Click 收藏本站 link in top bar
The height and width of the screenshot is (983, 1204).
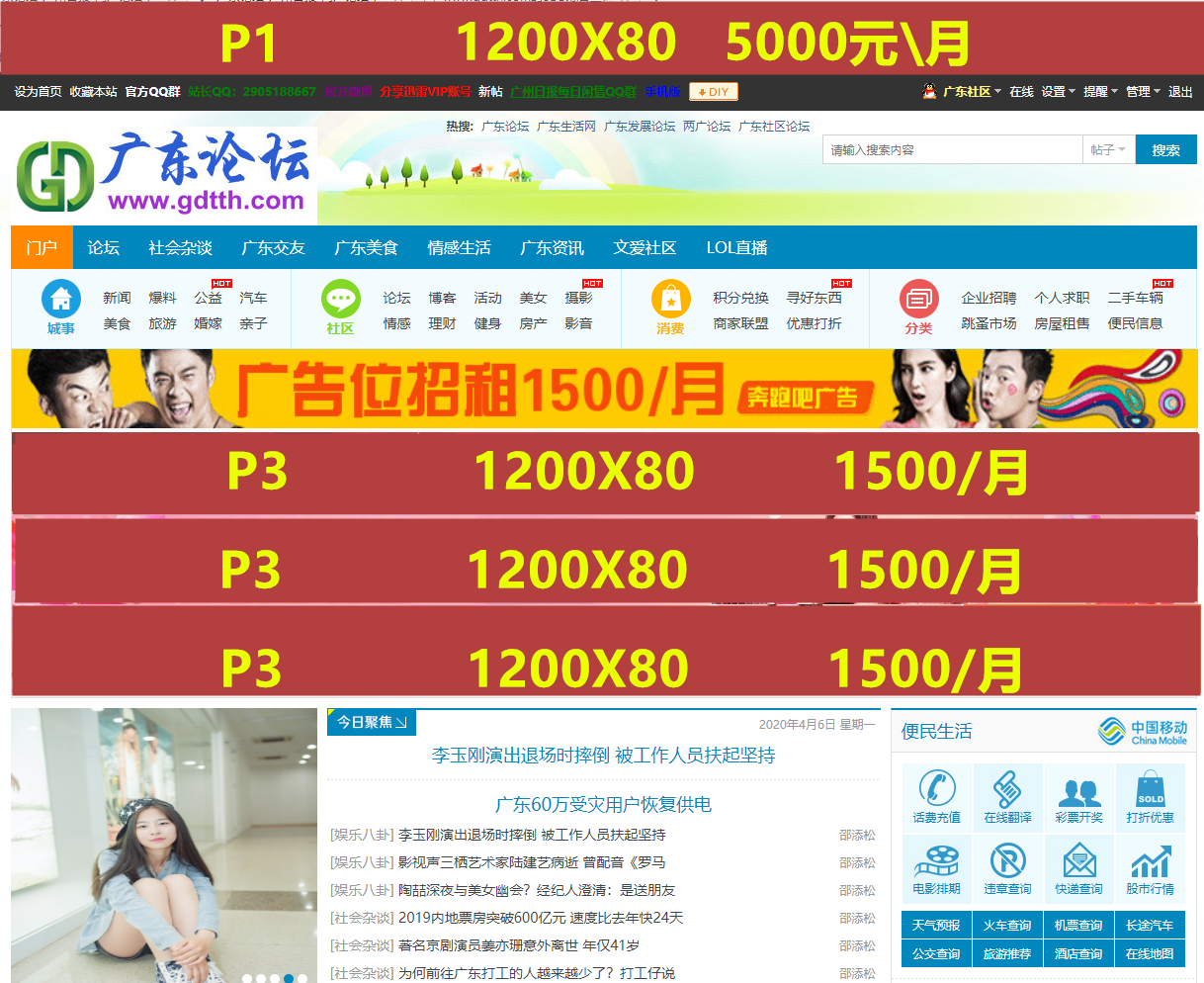point(94,92)
